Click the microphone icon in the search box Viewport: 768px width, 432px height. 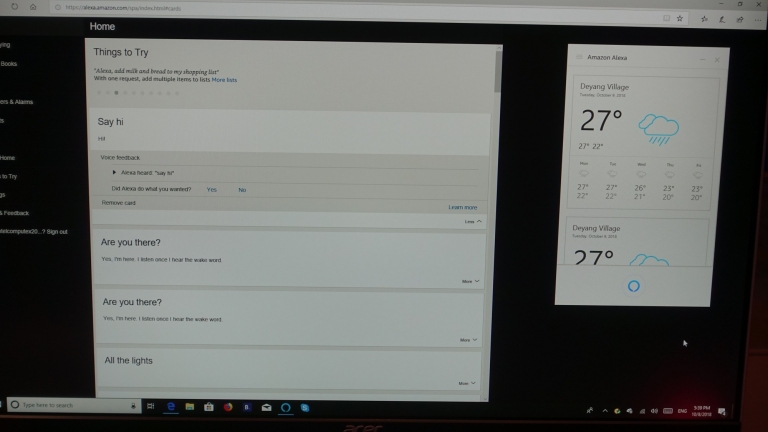click(133, 406)
